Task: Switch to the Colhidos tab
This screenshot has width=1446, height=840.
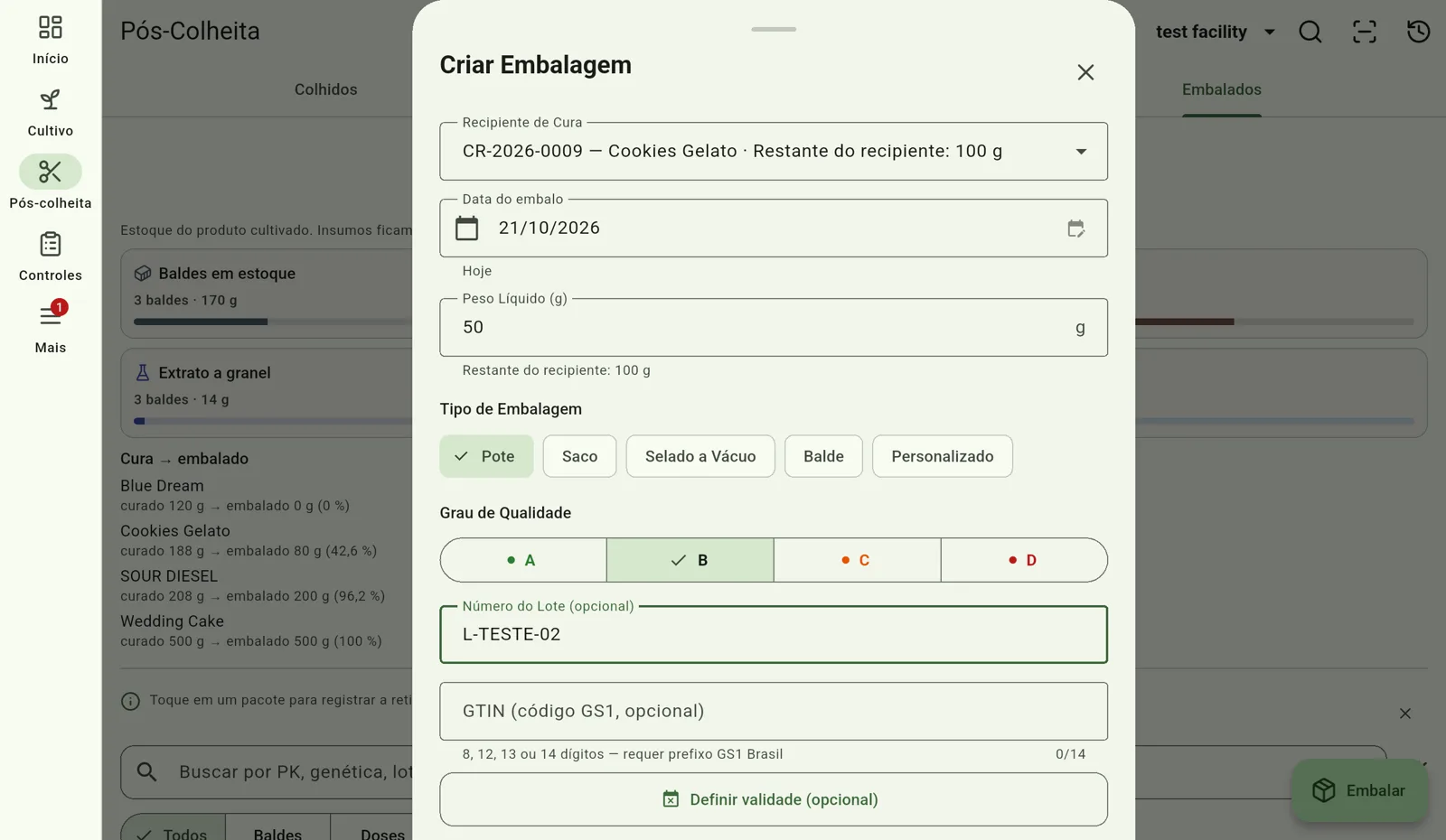Action: pos(325,89)
